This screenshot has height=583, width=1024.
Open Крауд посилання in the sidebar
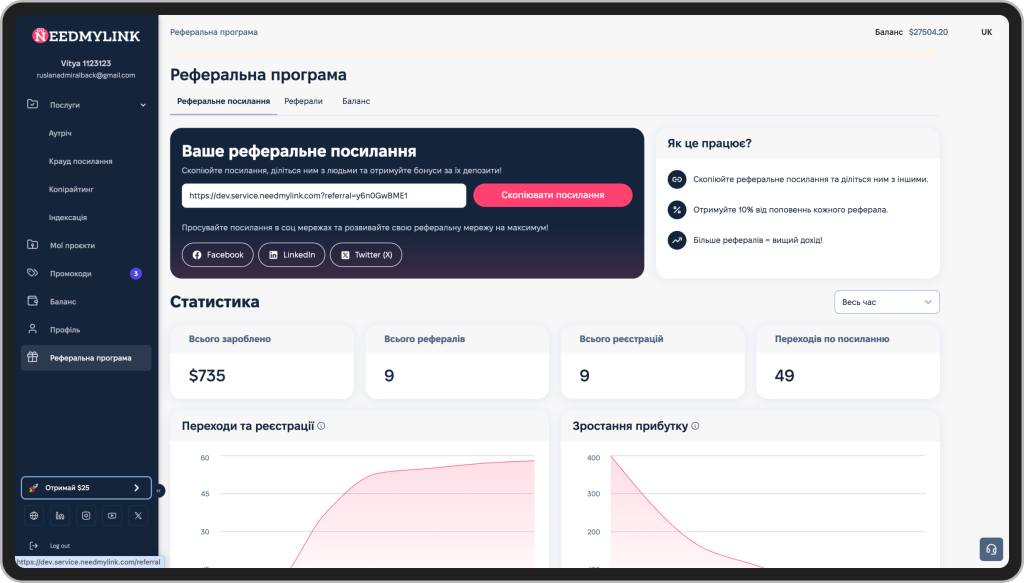point(80,161)
